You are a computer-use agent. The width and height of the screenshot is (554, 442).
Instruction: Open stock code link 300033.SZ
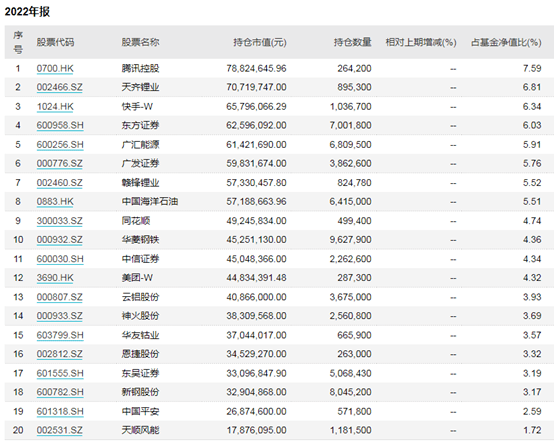pos(60,221)
